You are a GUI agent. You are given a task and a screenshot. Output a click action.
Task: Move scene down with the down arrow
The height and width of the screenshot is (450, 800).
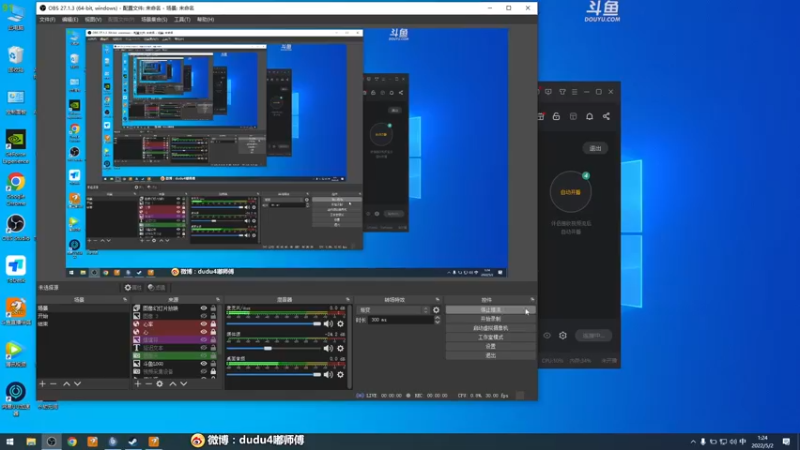click(x=78, y=384)
